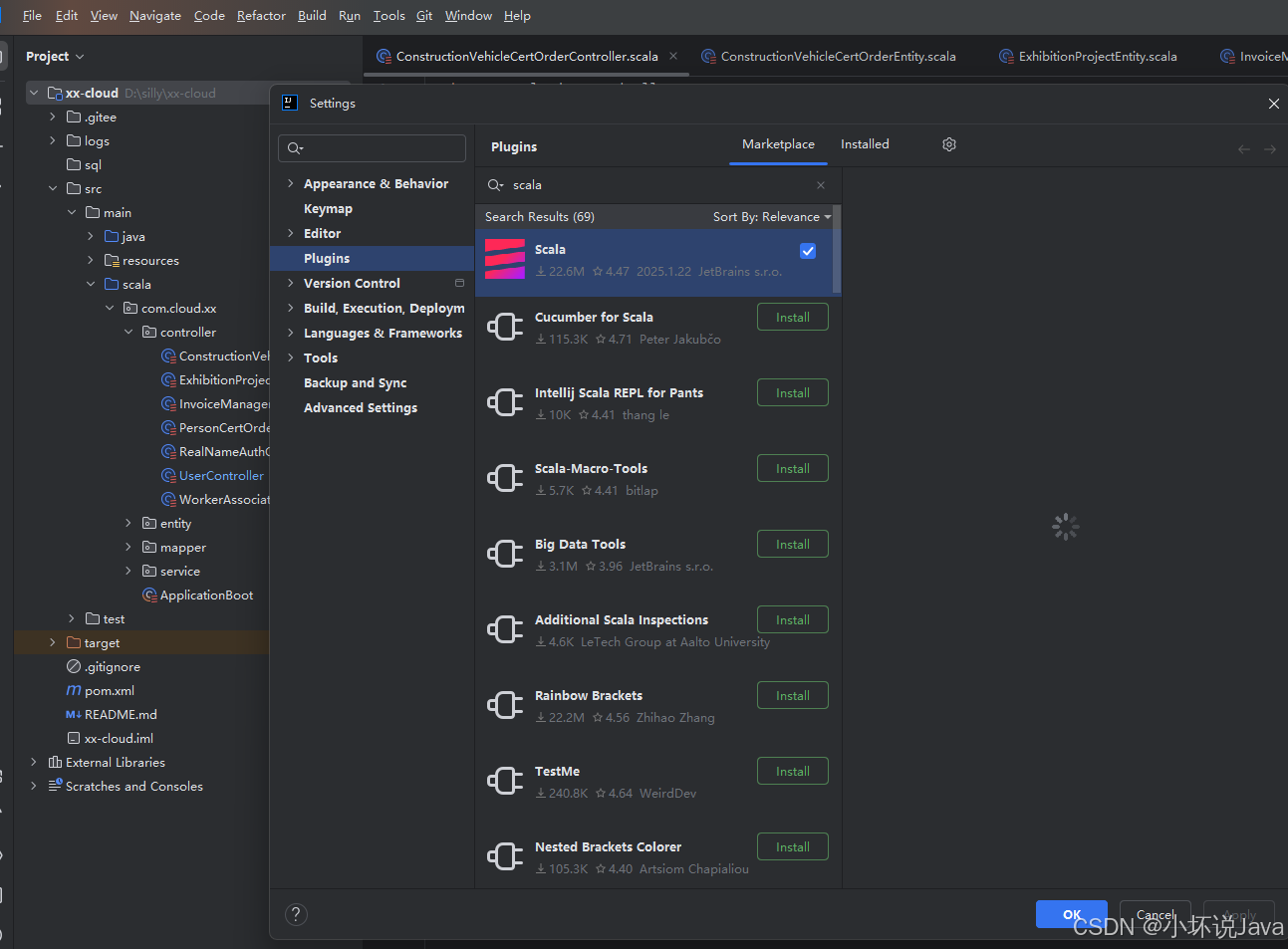Click the pom.xml Maven file icon
This screenshot has height=949, width=1288.
pyautogui.click(x=74, y=690)
